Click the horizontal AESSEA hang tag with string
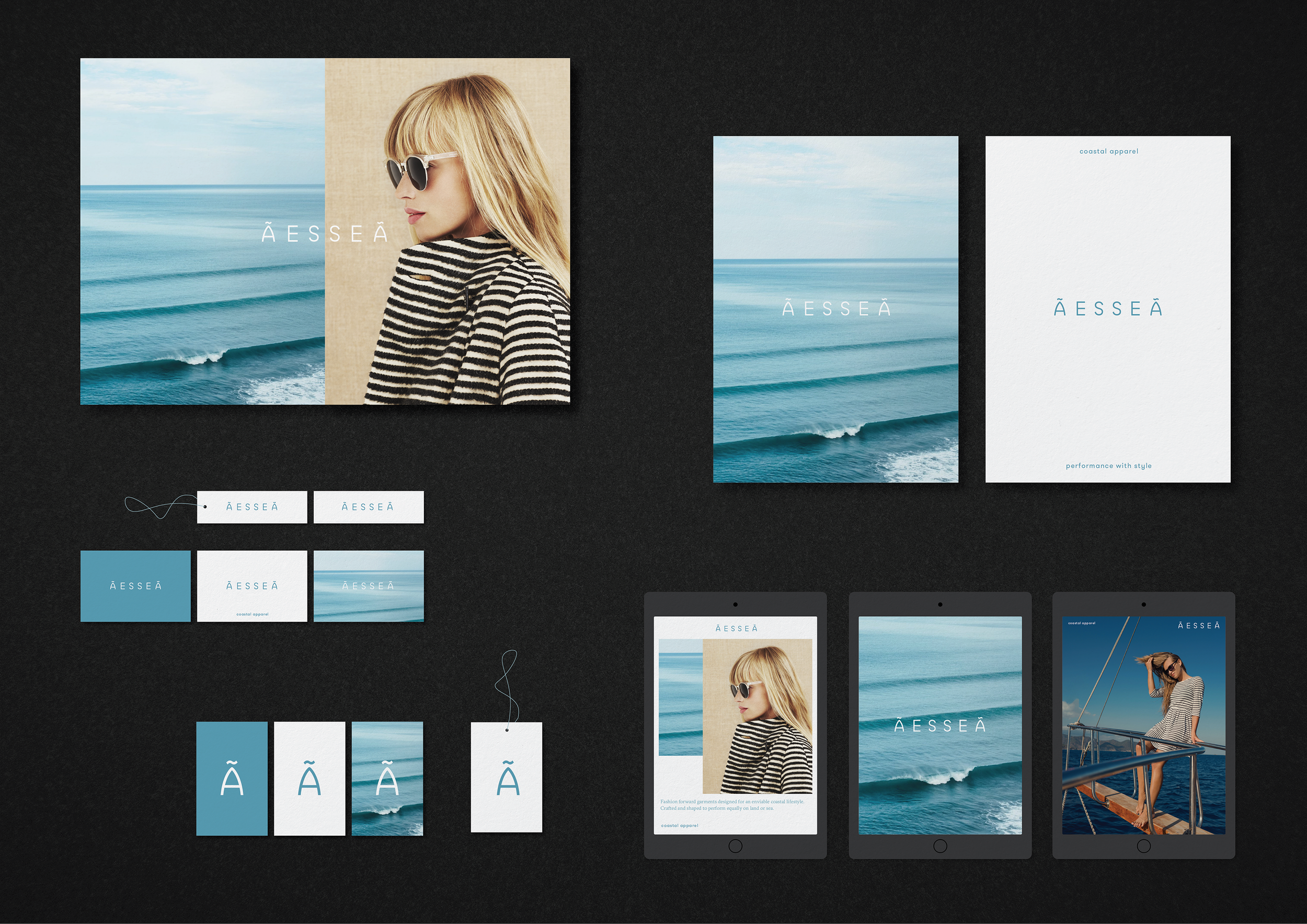The image size is (1307, 924). click(x=251, y=507)
